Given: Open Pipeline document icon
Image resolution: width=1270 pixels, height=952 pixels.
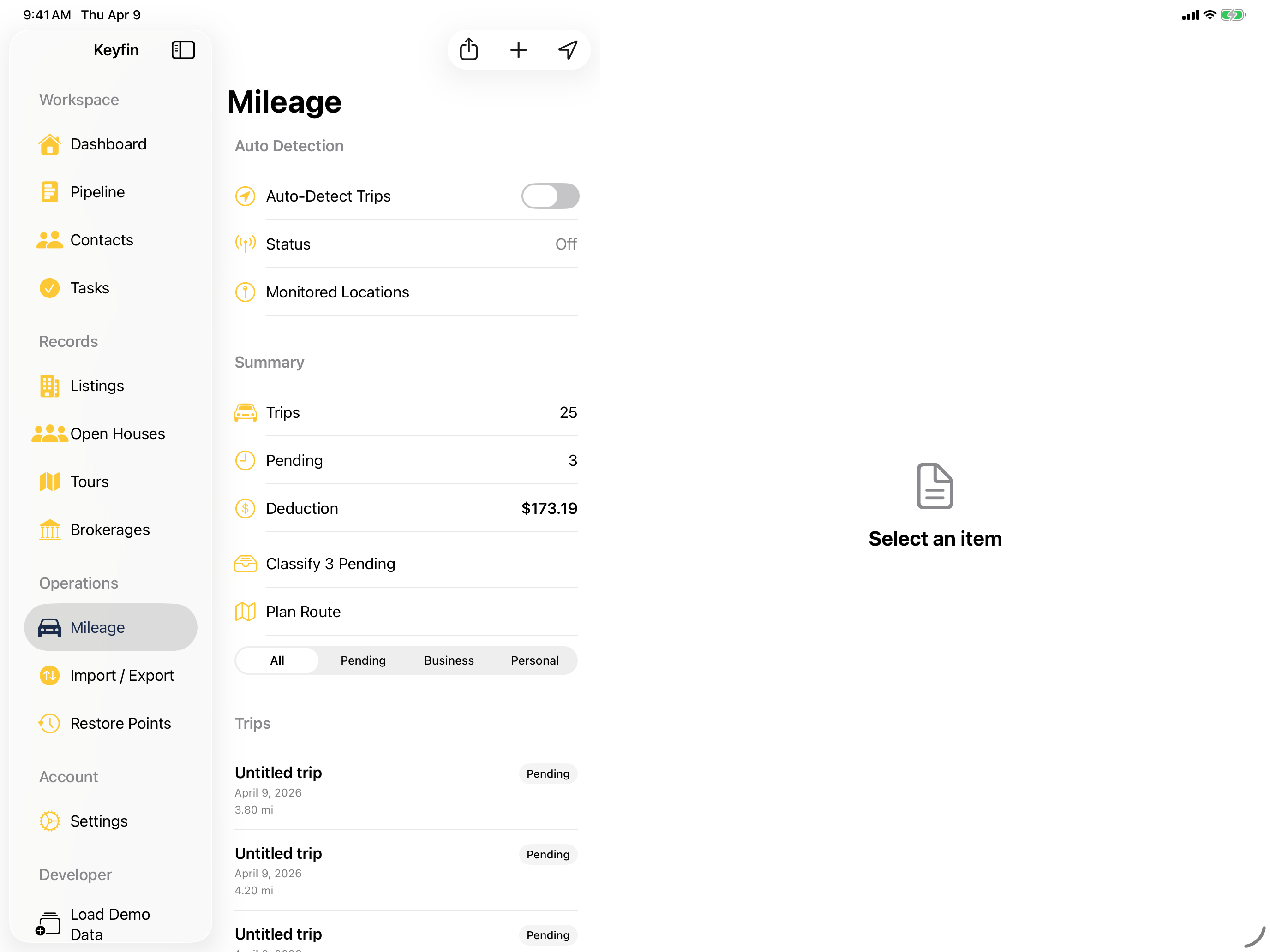Looking at the screenshot, I should point(49,192).
